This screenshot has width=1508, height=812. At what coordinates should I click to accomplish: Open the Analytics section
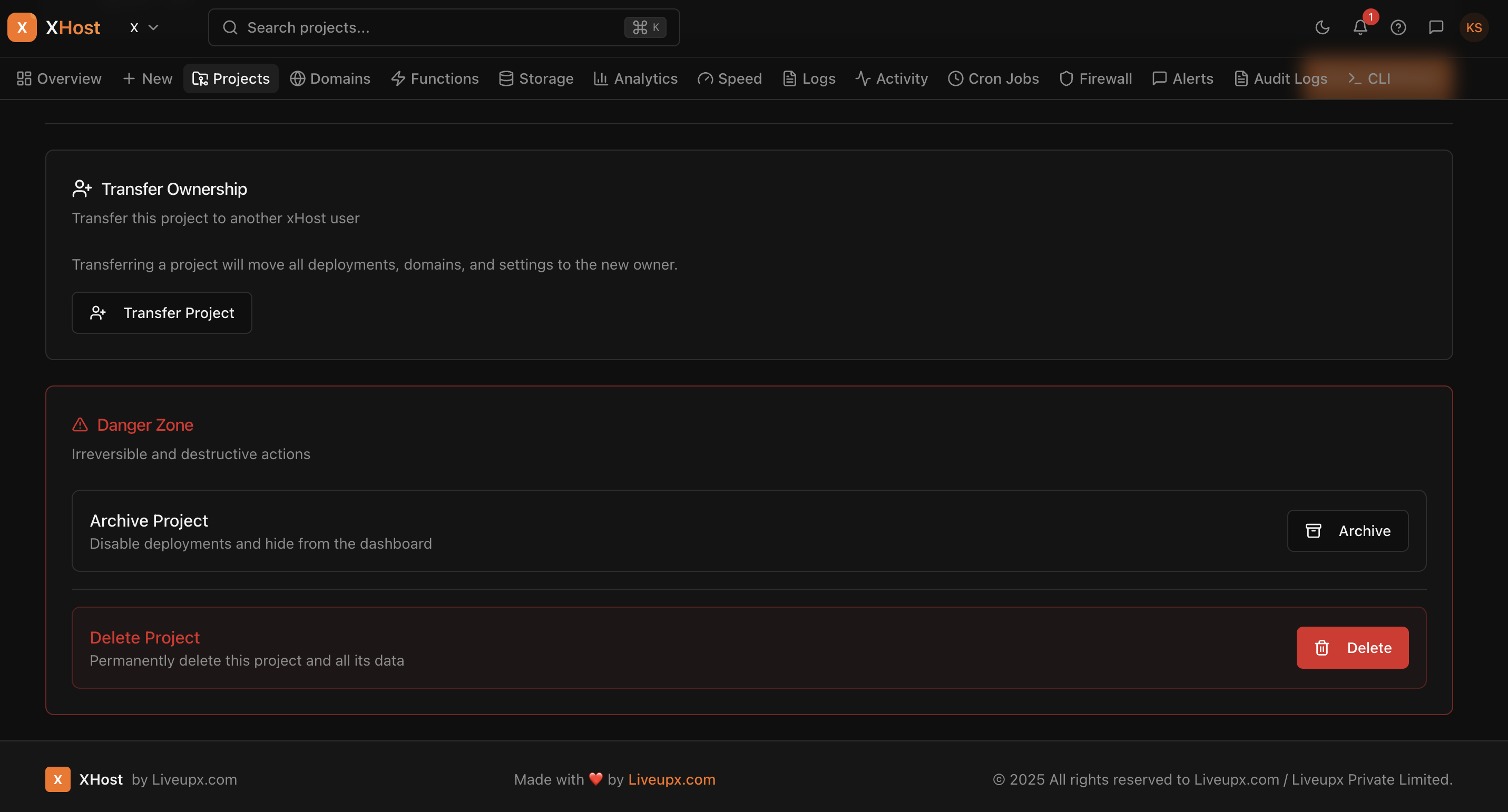[635, 78]
